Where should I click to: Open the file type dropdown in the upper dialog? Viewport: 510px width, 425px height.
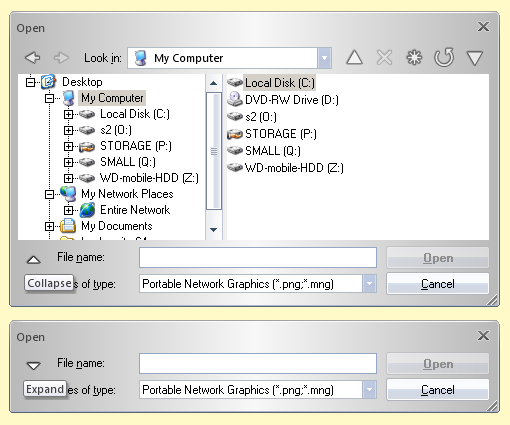369,284
